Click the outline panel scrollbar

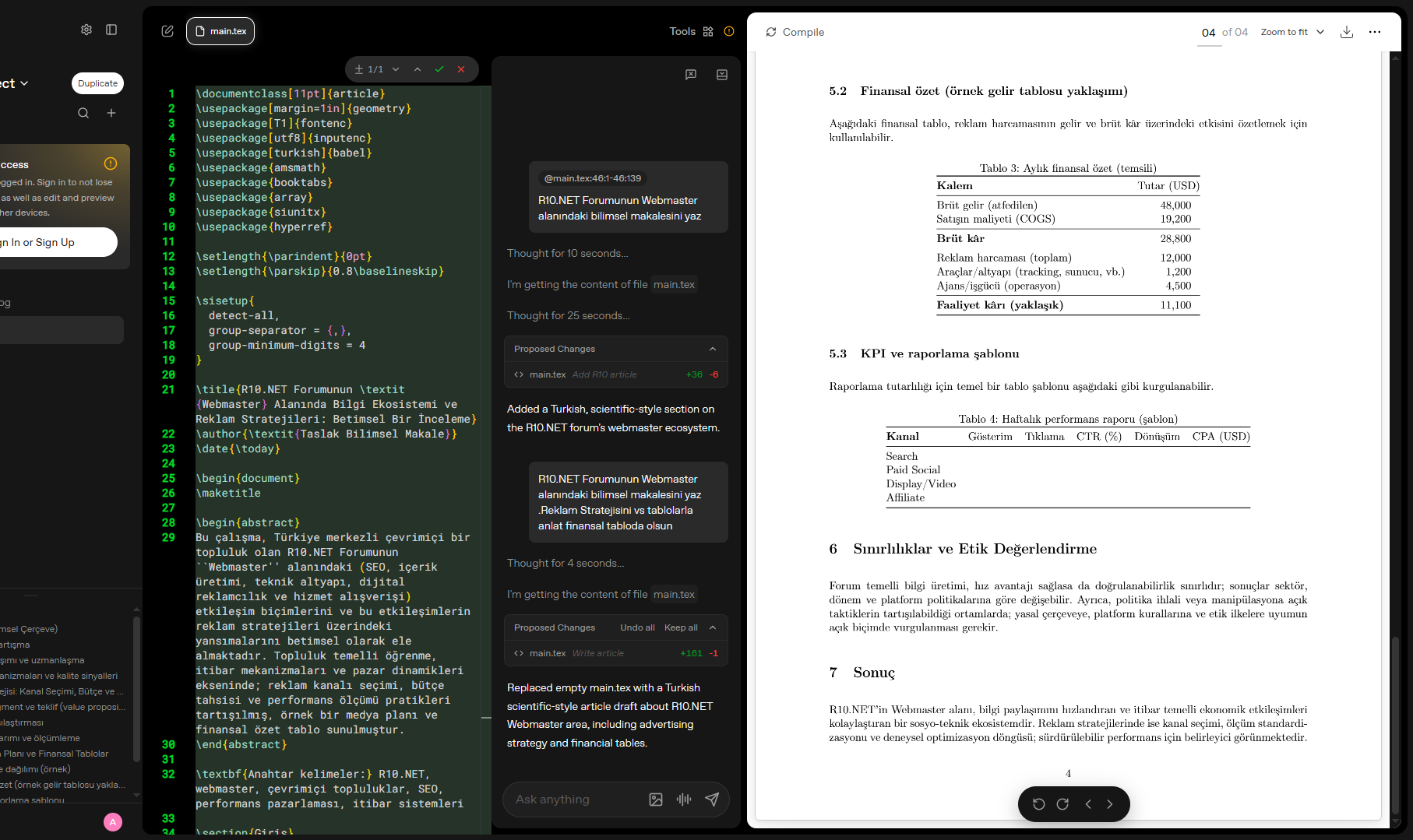coord(136,689)
